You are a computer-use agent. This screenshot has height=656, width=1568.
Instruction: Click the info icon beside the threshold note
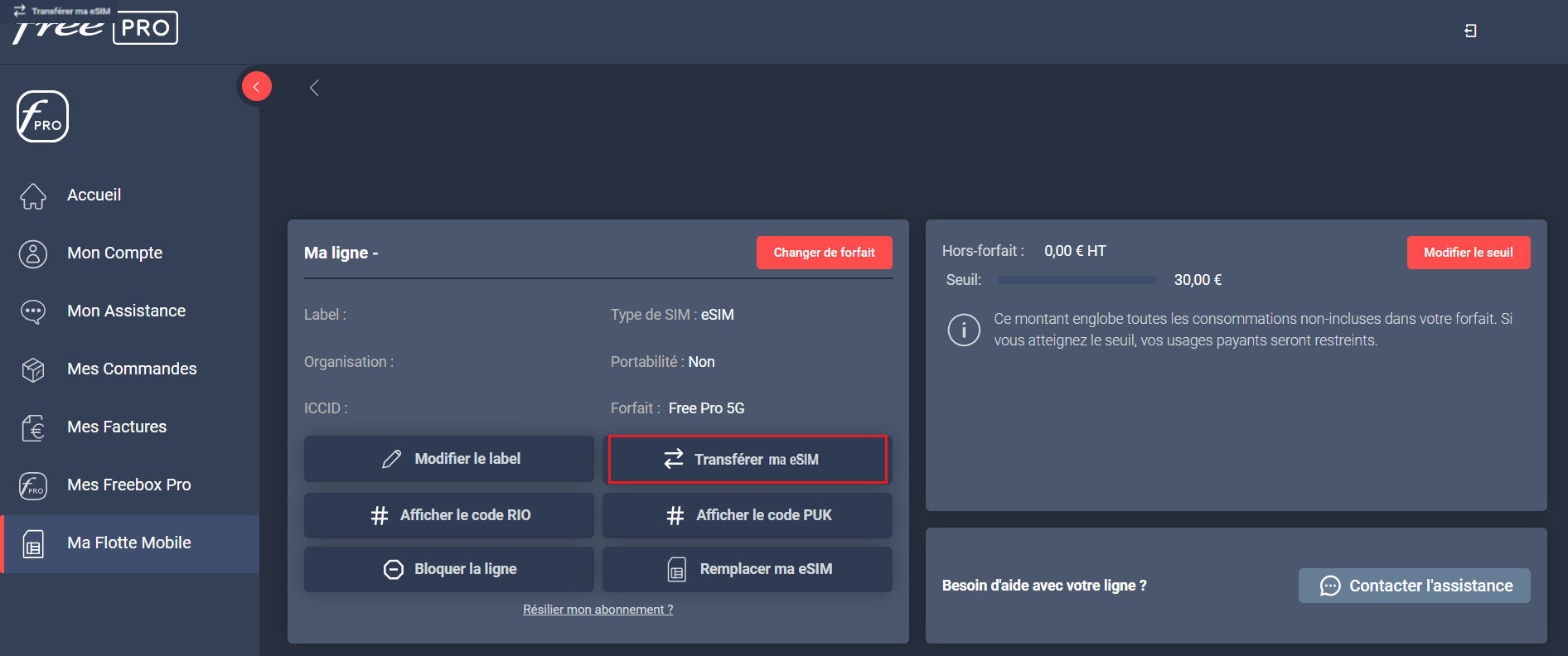(964, 330)
